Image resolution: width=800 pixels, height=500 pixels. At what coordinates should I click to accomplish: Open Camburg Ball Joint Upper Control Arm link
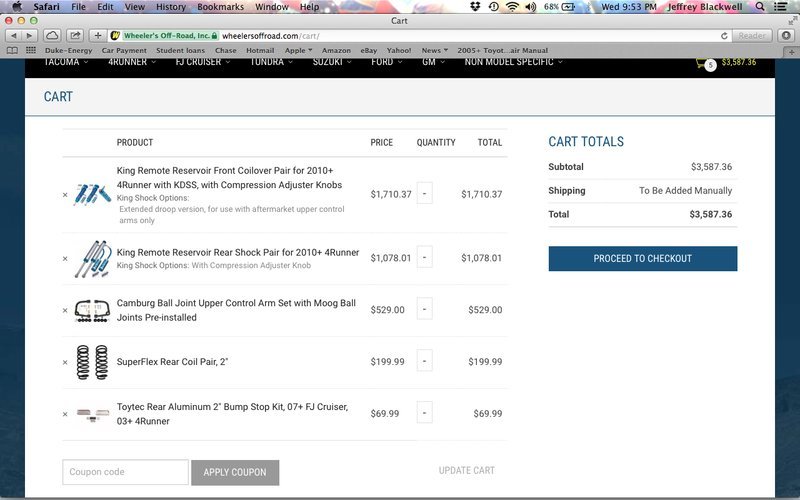236,310
